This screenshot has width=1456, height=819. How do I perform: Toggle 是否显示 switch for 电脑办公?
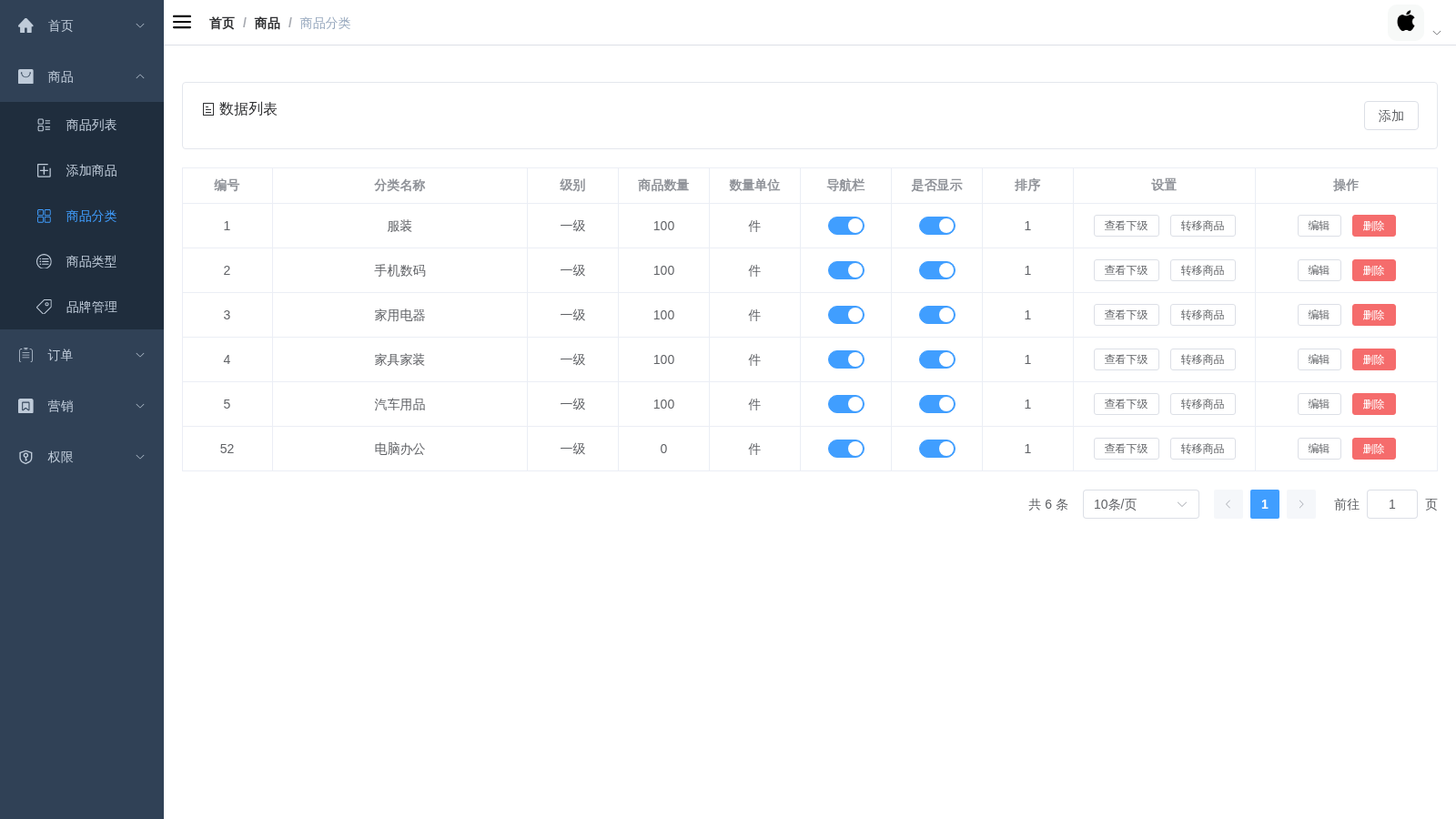937,449
